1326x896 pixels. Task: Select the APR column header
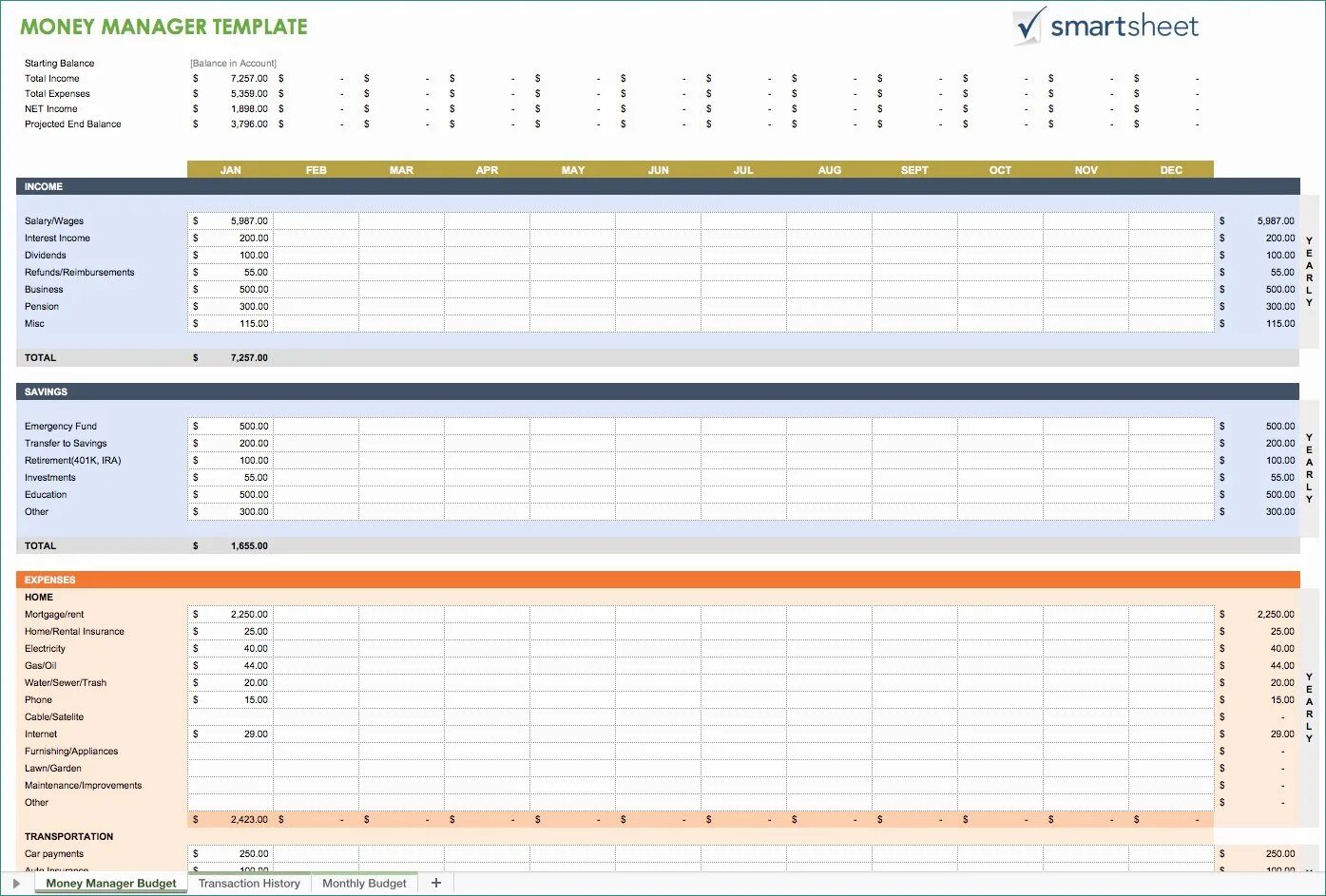(487, 170)
